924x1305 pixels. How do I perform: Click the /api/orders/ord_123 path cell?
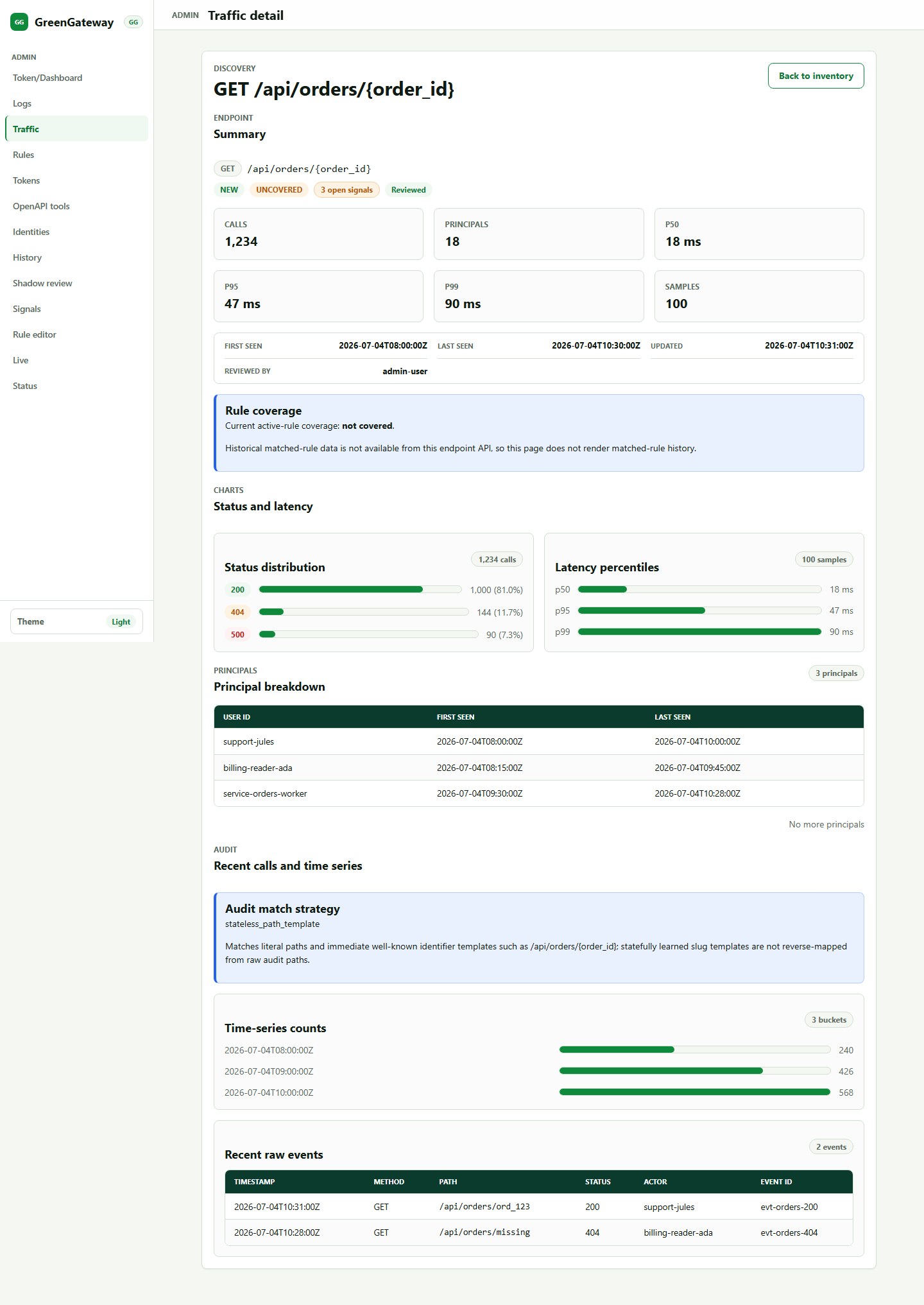coord(484,1207)
